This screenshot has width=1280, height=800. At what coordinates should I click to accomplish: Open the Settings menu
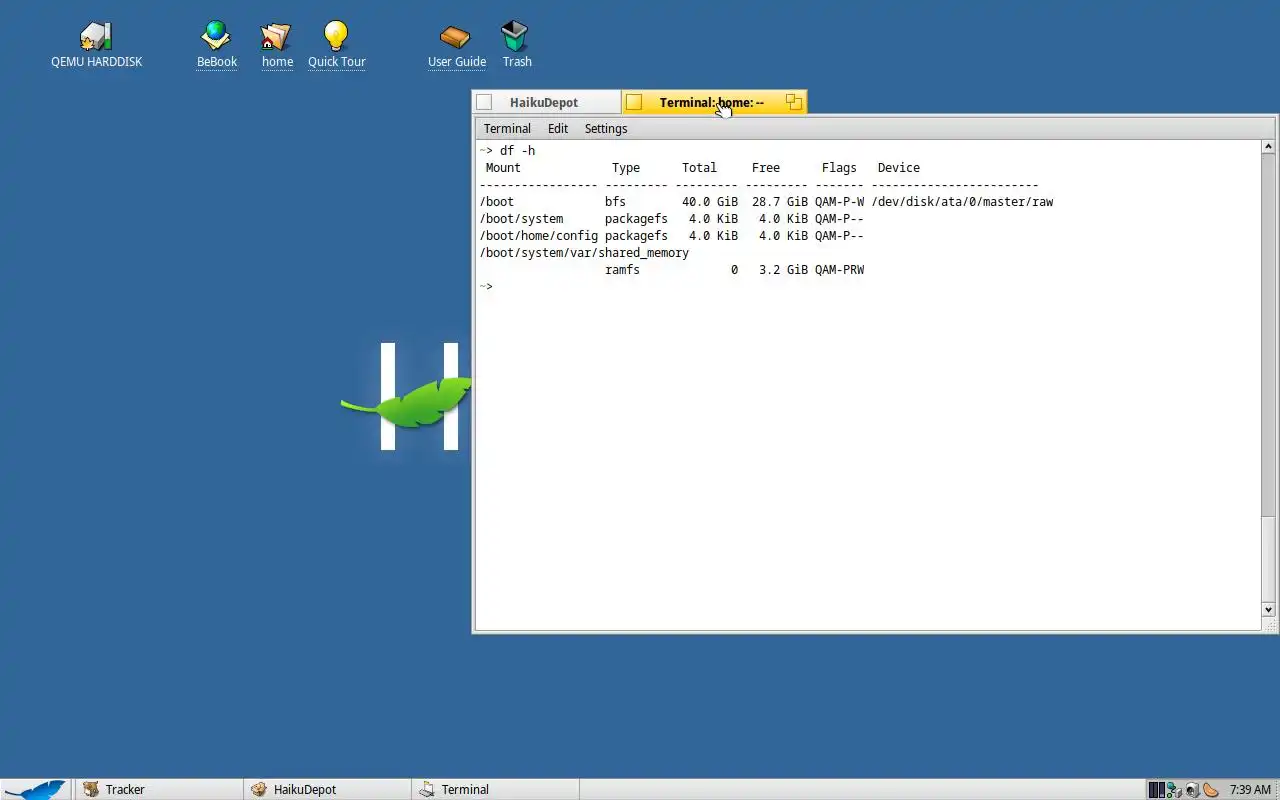pos(606,128)
